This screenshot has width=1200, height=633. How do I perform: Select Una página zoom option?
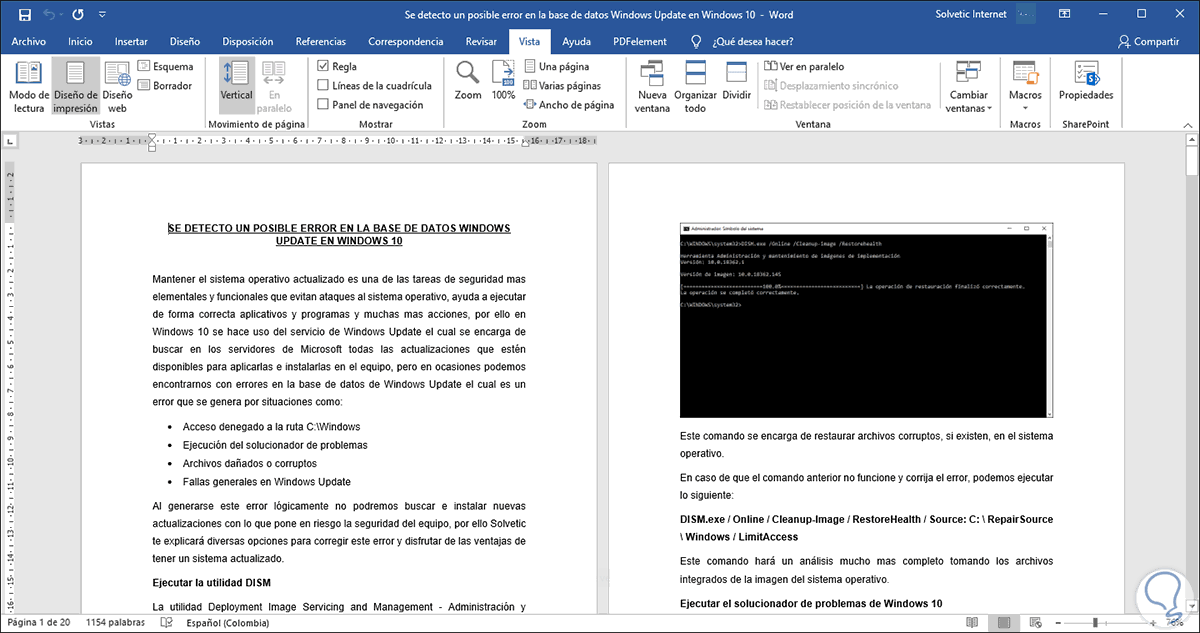tap(556, 67)
